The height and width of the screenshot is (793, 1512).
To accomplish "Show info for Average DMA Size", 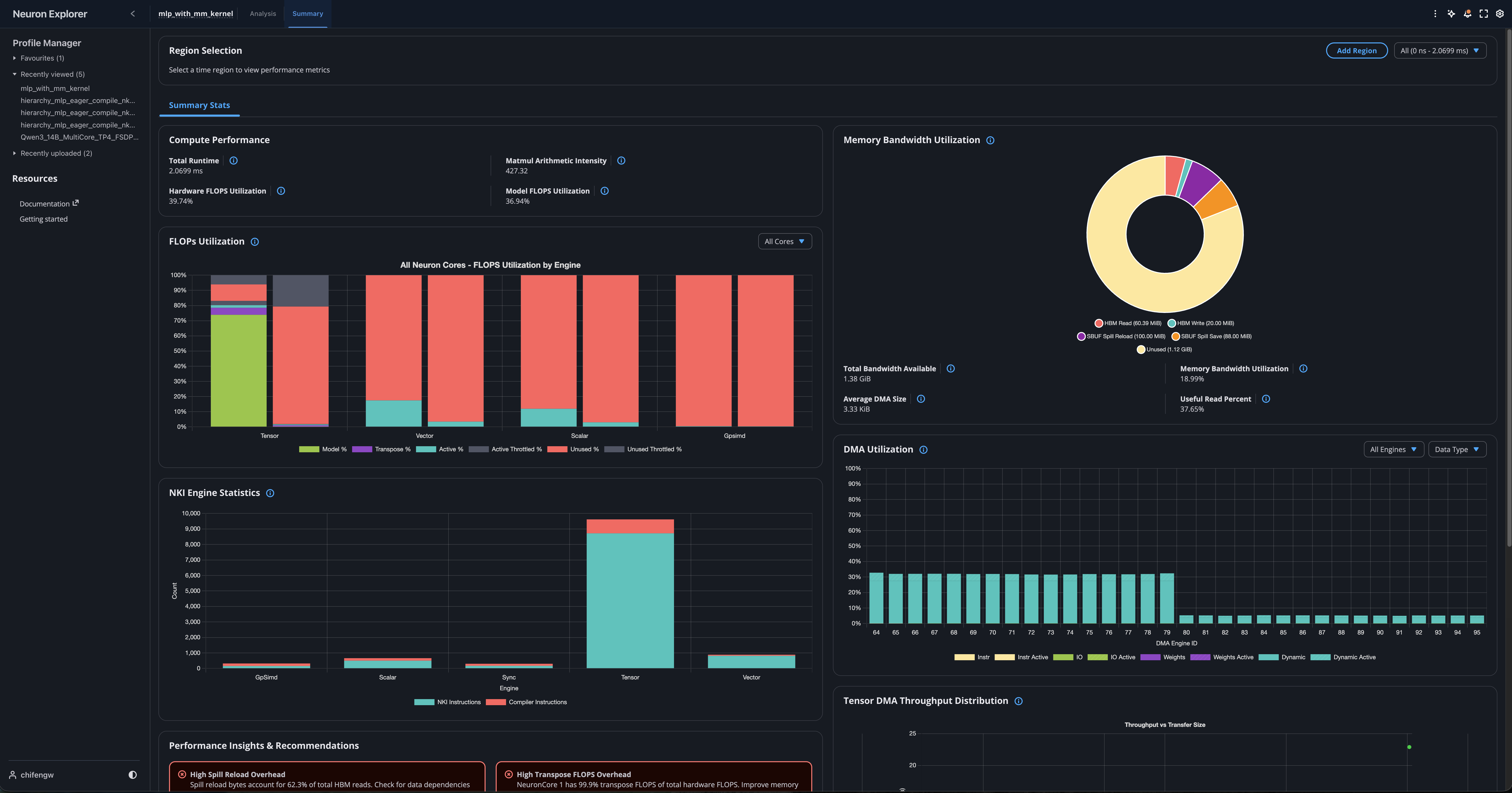I will click(921, 399).
